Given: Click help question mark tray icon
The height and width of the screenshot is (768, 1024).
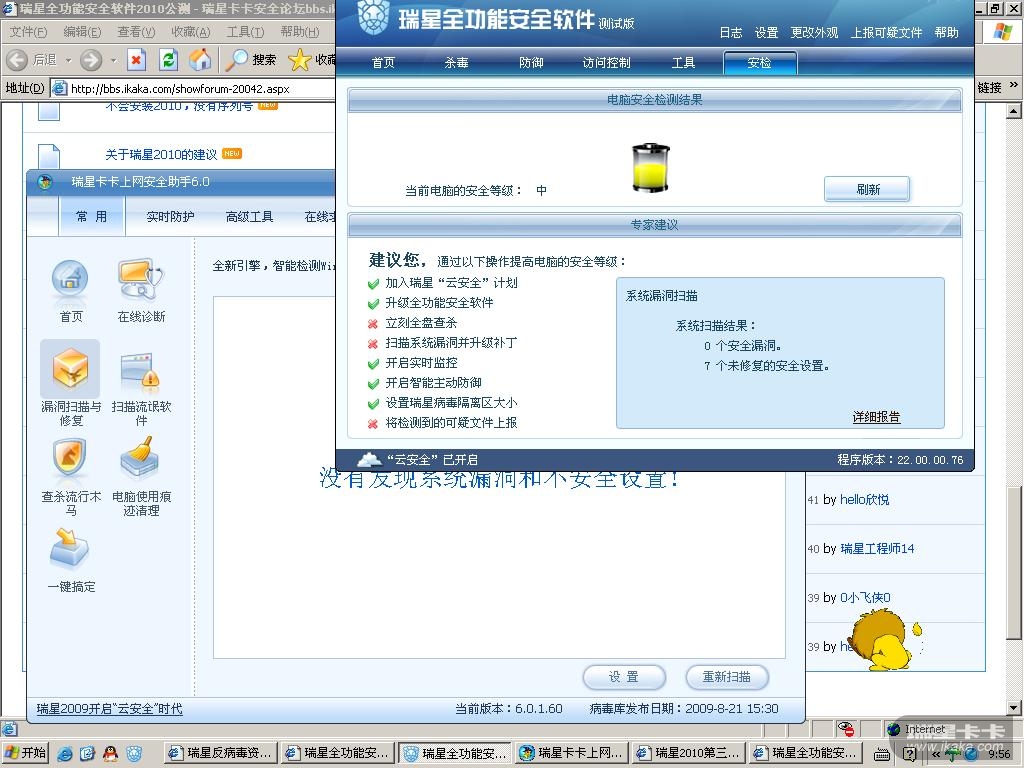Looking at the screenshot, I should click(x=909, y=754).
